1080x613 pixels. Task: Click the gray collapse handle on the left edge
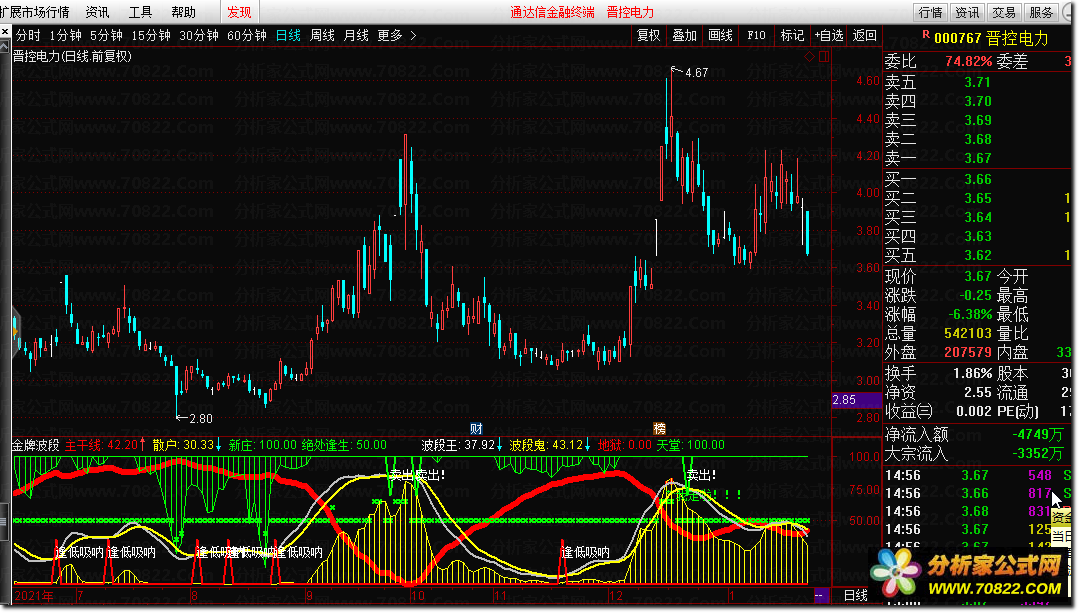click(16, 333)
